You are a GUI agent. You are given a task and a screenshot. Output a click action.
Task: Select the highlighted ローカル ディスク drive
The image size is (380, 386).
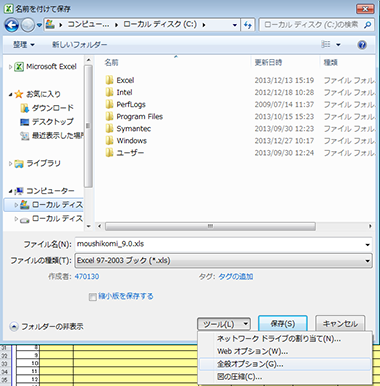click(x=44, y=205)
